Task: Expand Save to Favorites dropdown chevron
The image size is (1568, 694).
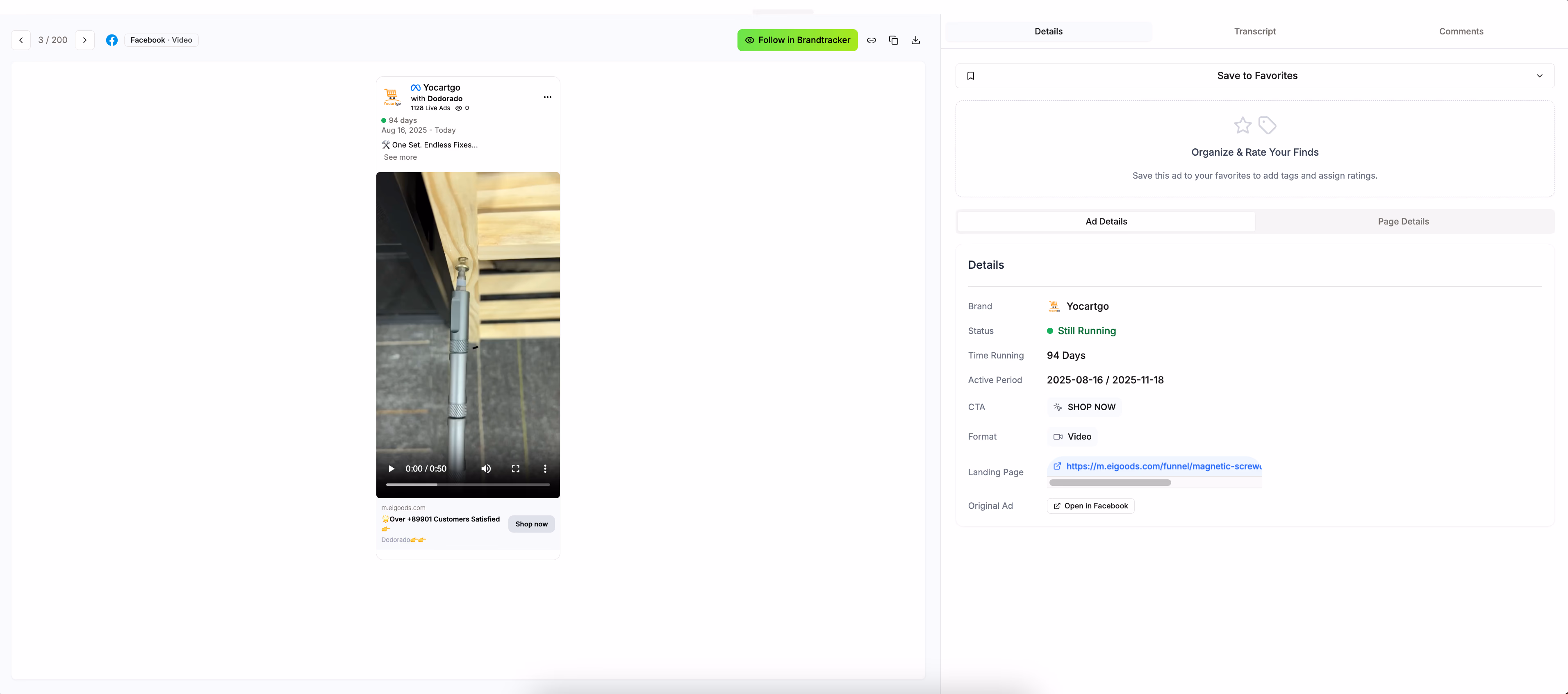Action: 1539,76
